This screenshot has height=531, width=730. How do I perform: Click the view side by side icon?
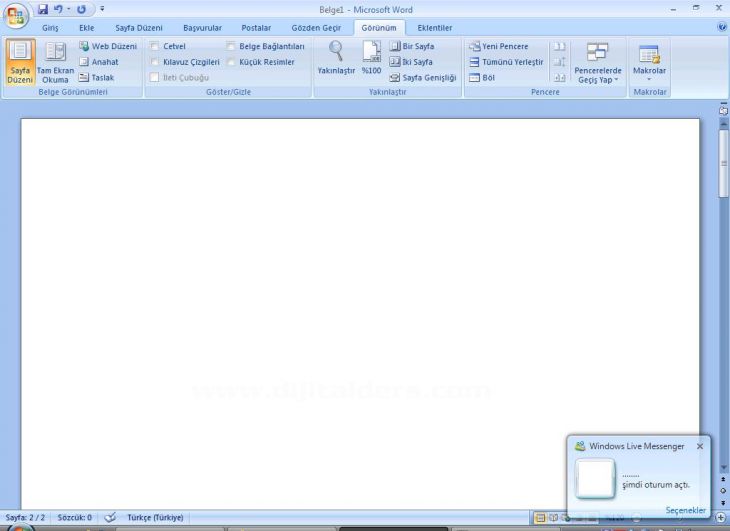point(560,46)
